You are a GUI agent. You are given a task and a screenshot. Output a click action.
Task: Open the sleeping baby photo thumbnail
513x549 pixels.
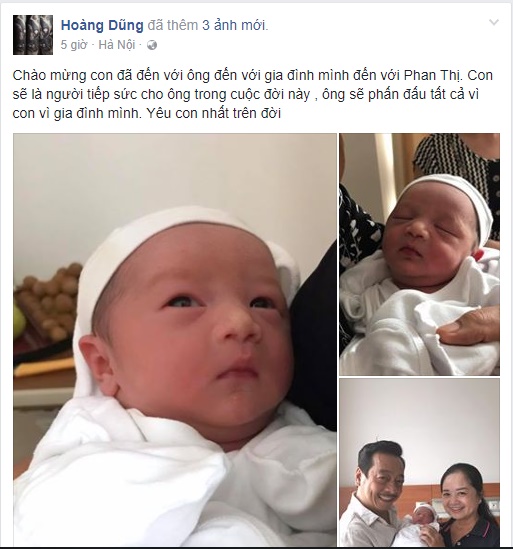[x=420, y=254]
